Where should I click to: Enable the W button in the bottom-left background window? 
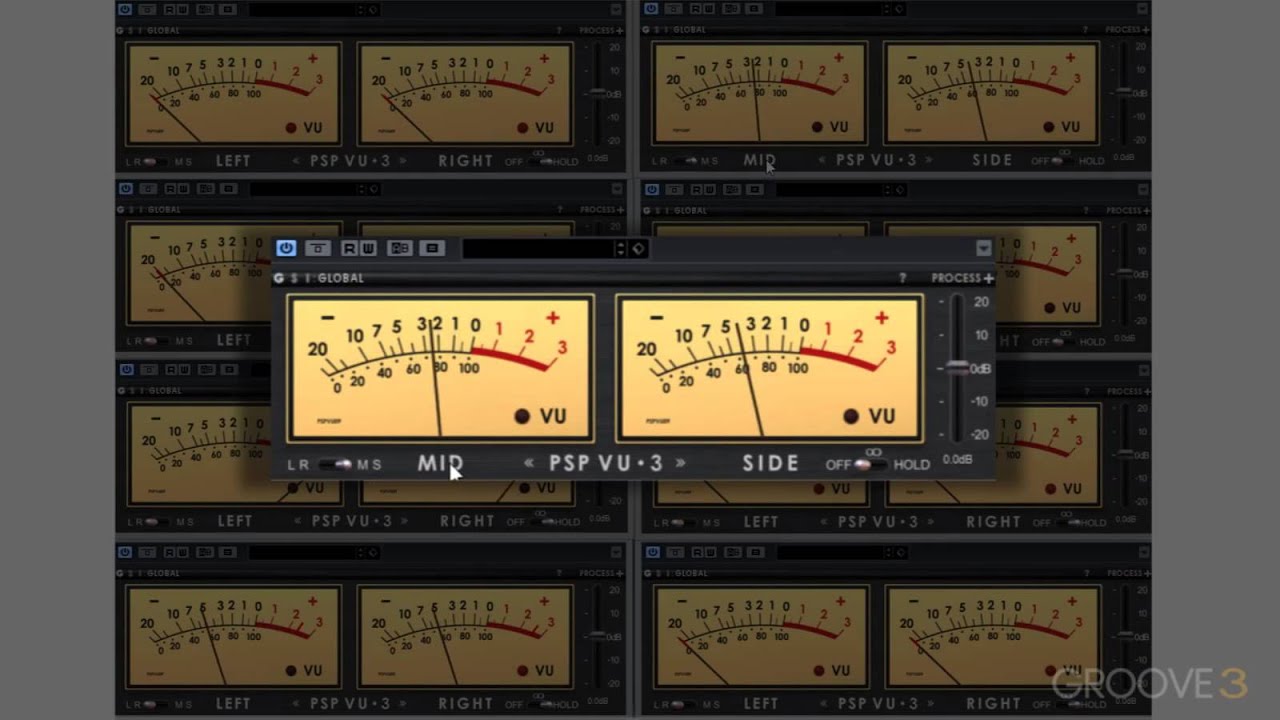tap(184, 552)
